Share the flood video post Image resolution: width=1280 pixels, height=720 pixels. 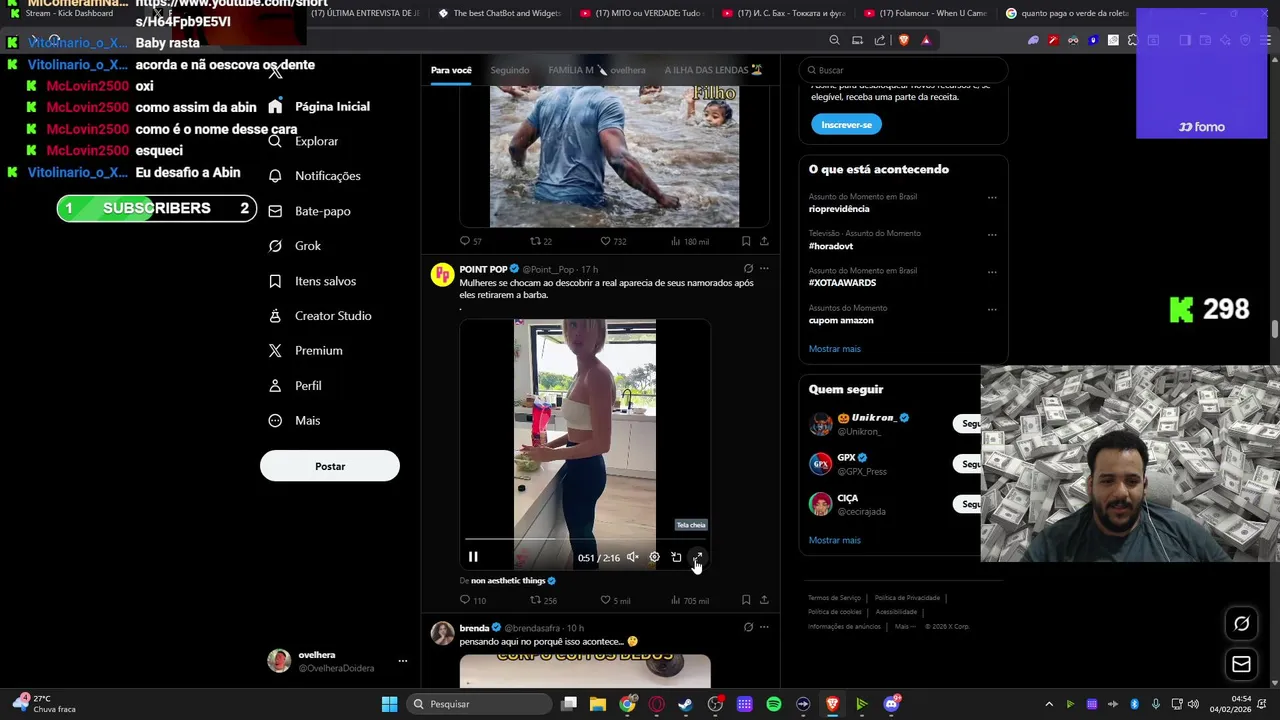click(x=764, y=241)
